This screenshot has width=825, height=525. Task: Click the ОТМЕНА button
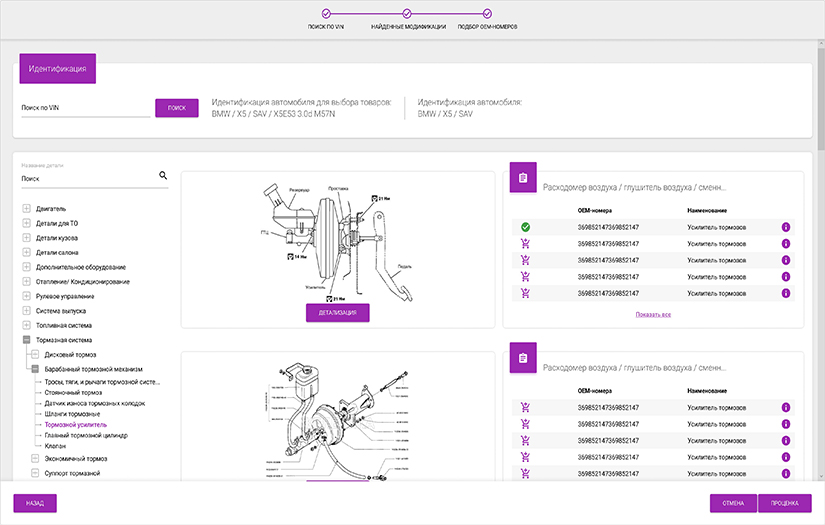[733, 503]
